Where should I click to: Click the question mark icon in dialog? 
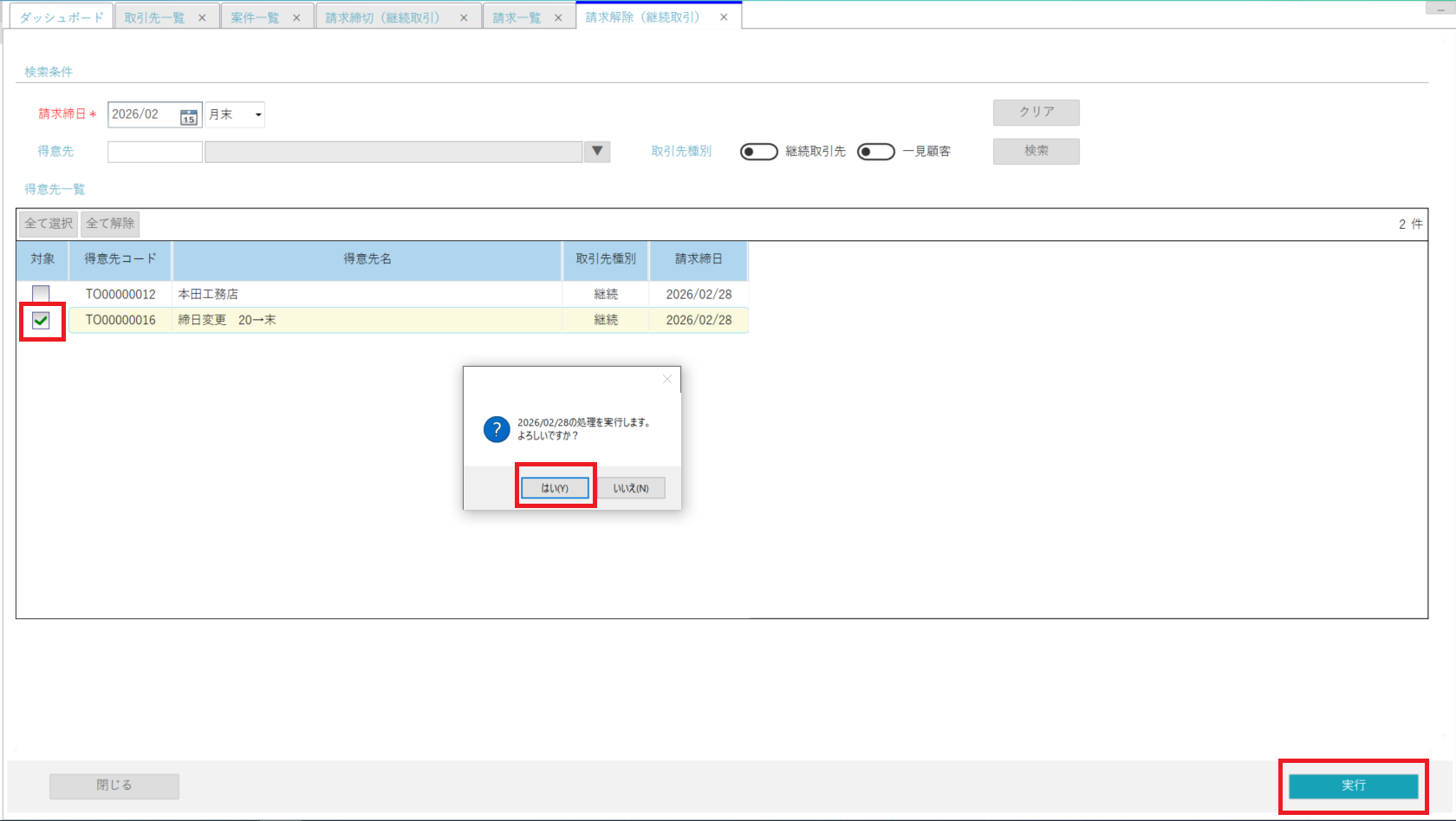point(497,429)
